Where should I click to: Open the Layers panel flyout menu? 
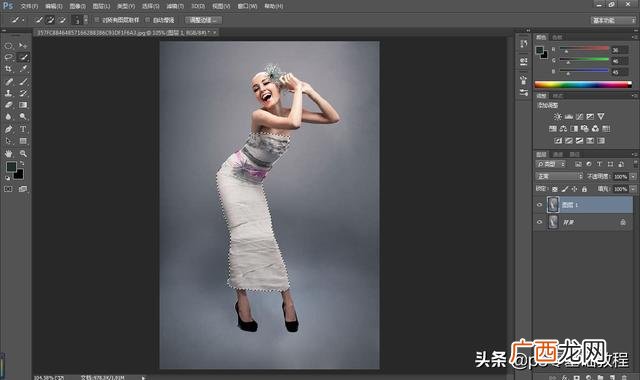click(635, 154)
